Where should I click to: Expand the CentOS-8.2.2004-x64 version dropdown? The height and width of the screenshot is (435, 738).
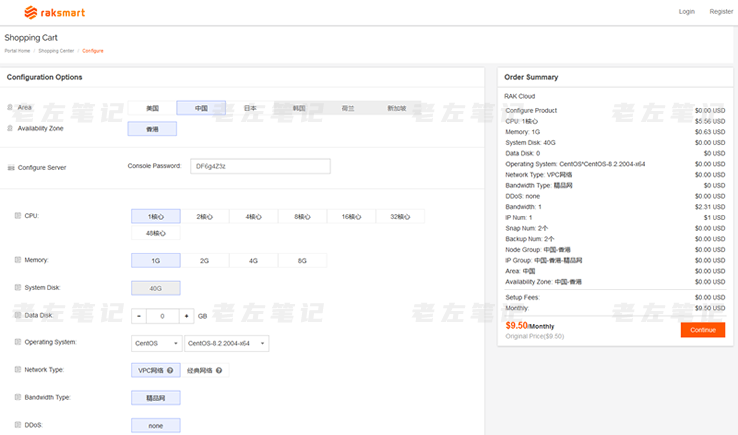pos(227,343)
